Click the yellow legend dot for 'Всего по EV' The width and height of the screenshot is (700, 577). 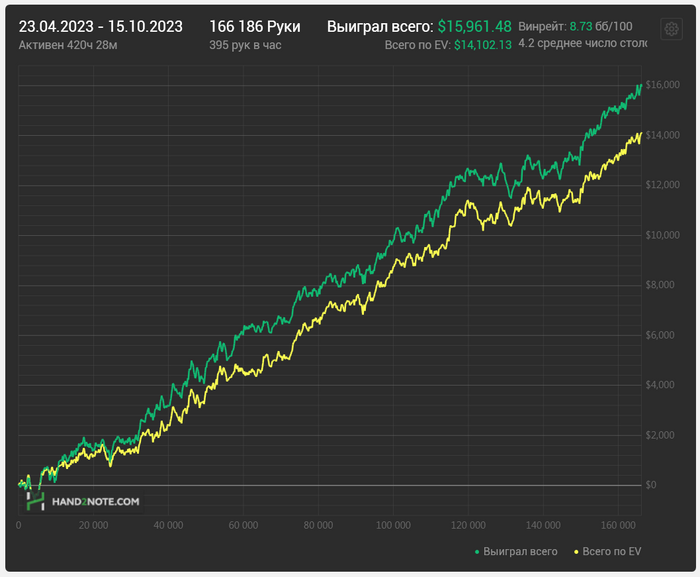(576, 552)
